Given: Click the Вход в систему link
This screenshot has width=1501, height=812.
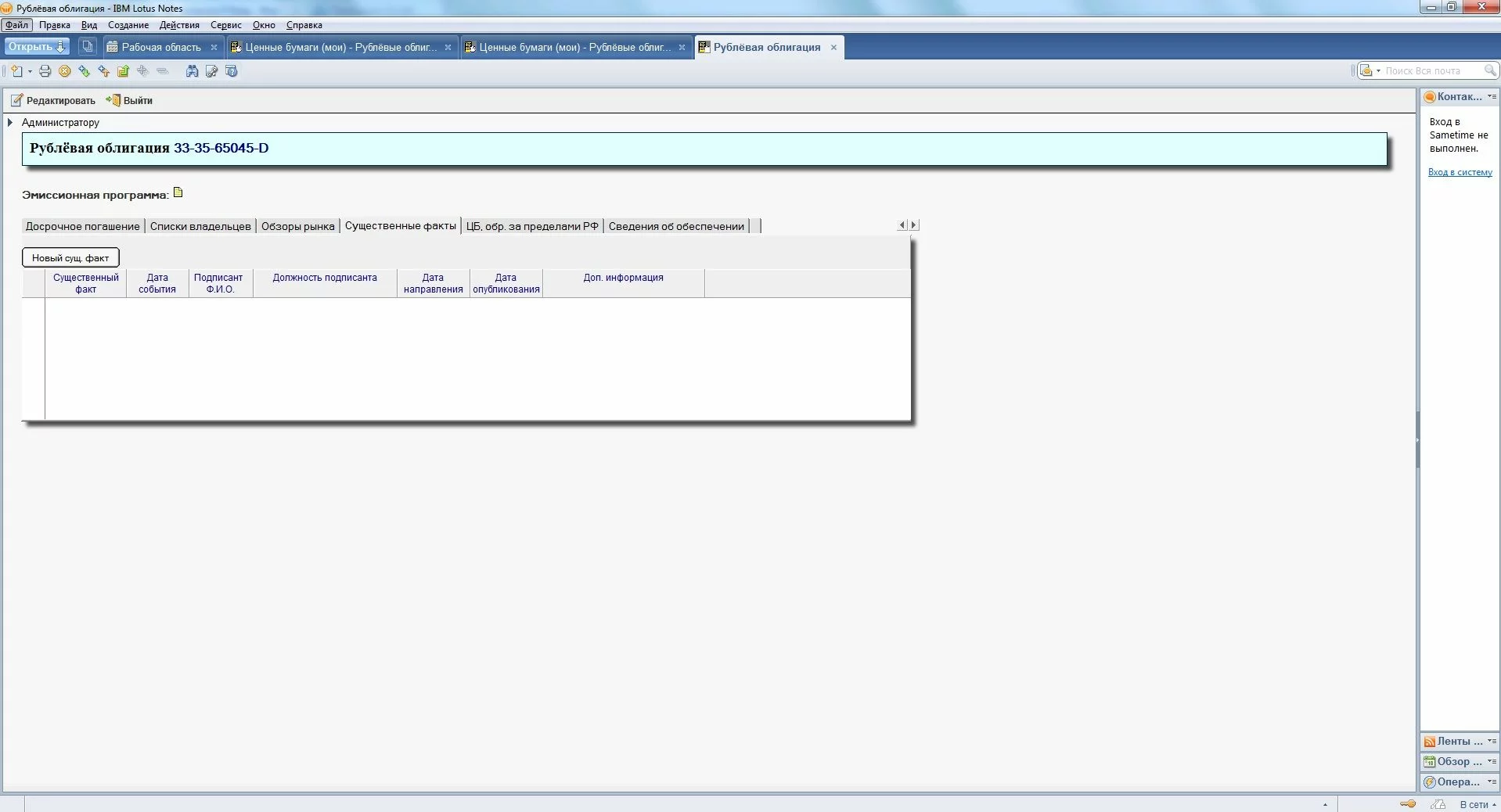Looking at the screenshot, I should (x=1460, y=172).
